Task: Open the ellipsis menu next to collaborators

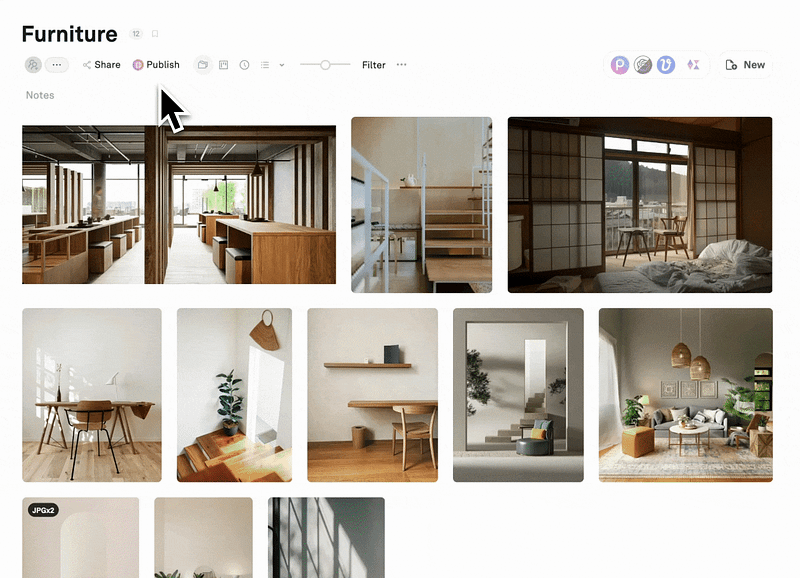Action: (x=57, y=65)
